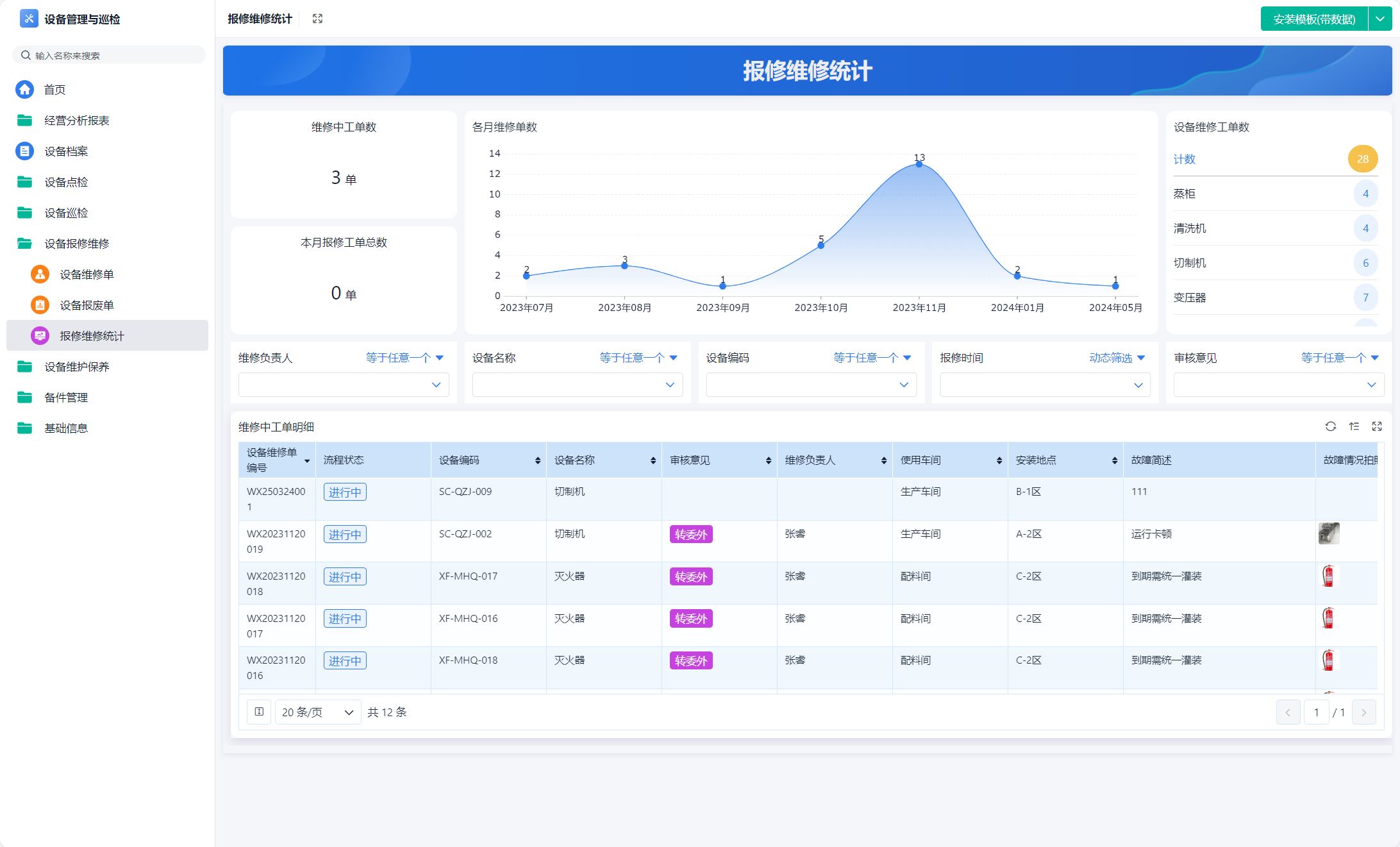This screenshot has height=847, width=1400.
Task: Sort table by 设备编码 column
Action: point(537,460)
